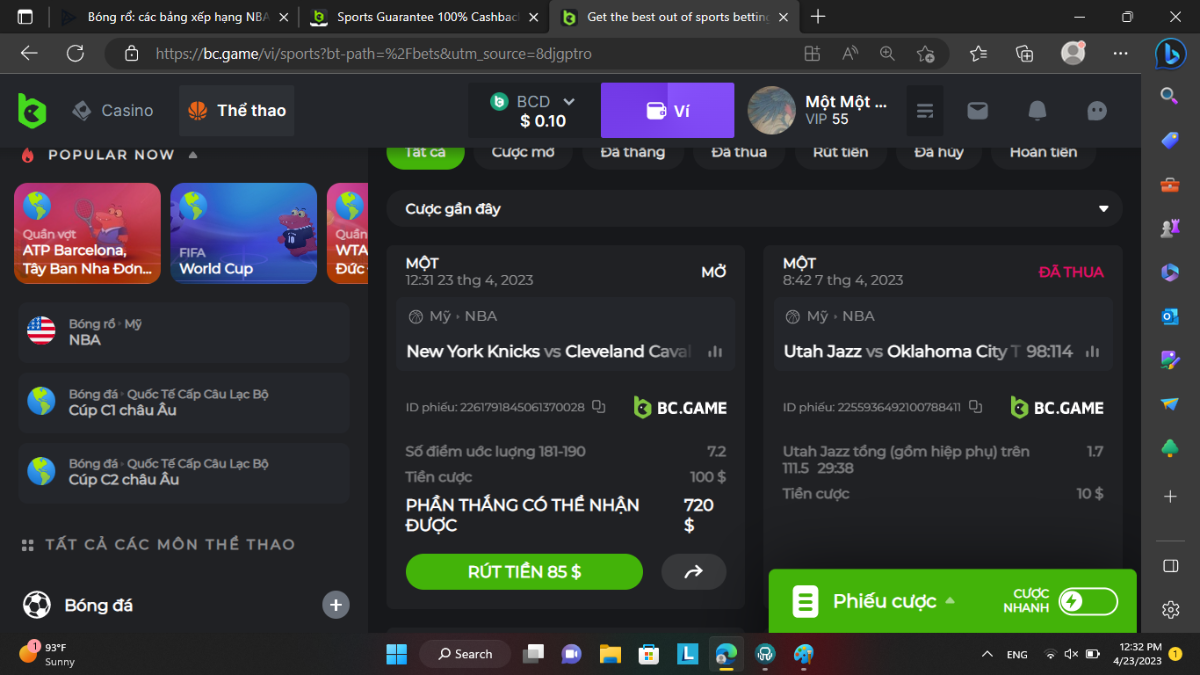Click the Rút tiền 85 $ button

pos(524,572)
